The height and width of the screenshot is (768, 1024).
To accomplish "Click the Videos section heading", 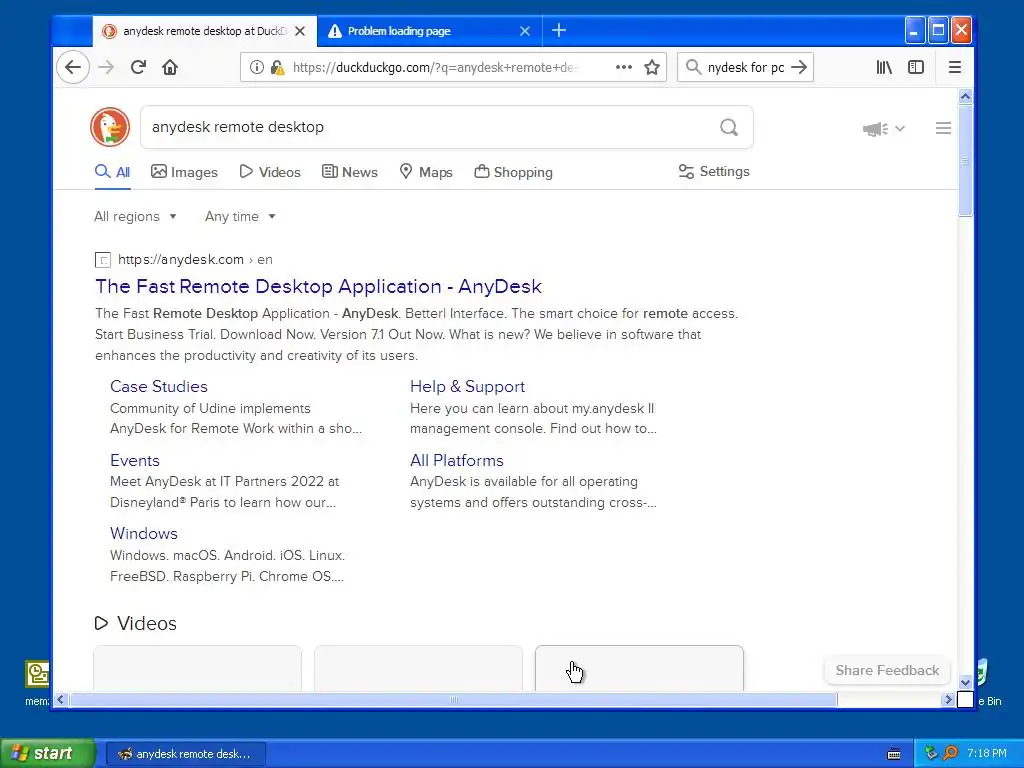I will pos(147,623).
